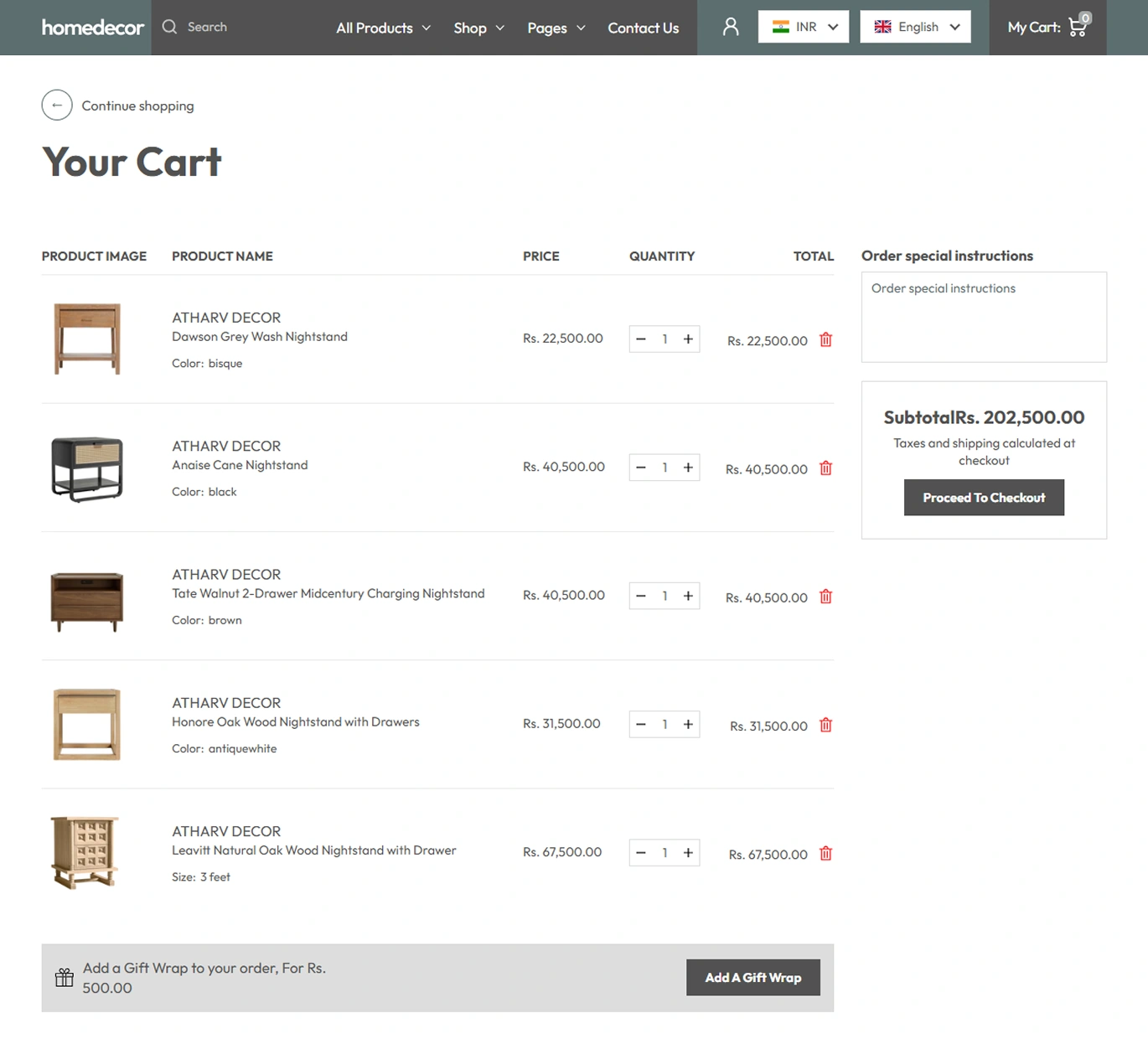Click Add A Gift Wrap button
The height and width of the screenshot is (1039, 1148).
pyautogui.click(x=752, y=977)
